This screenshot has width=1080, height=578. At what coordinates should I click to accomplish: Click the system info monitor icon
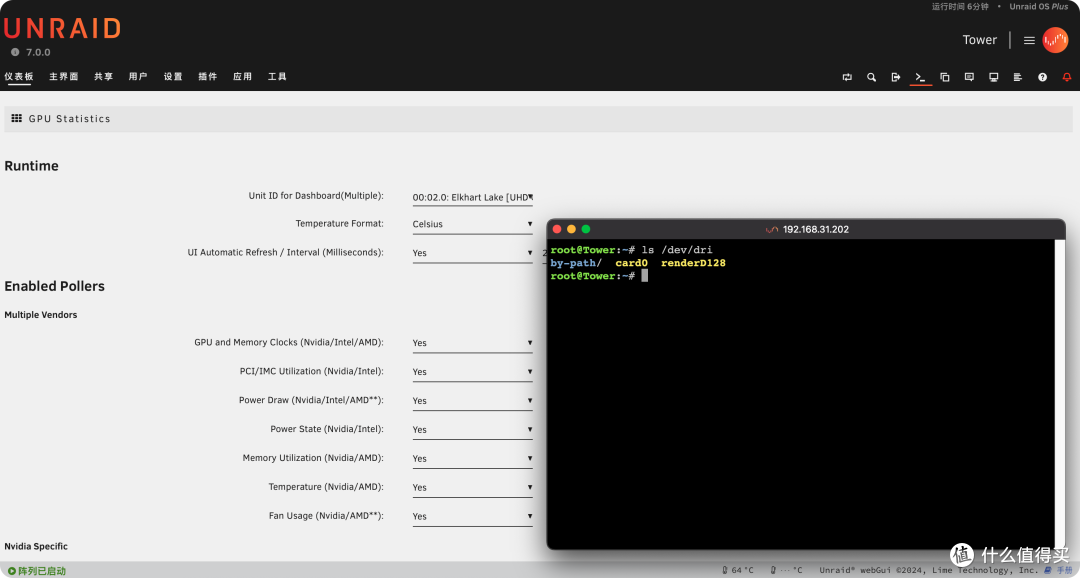click(993, 77)
